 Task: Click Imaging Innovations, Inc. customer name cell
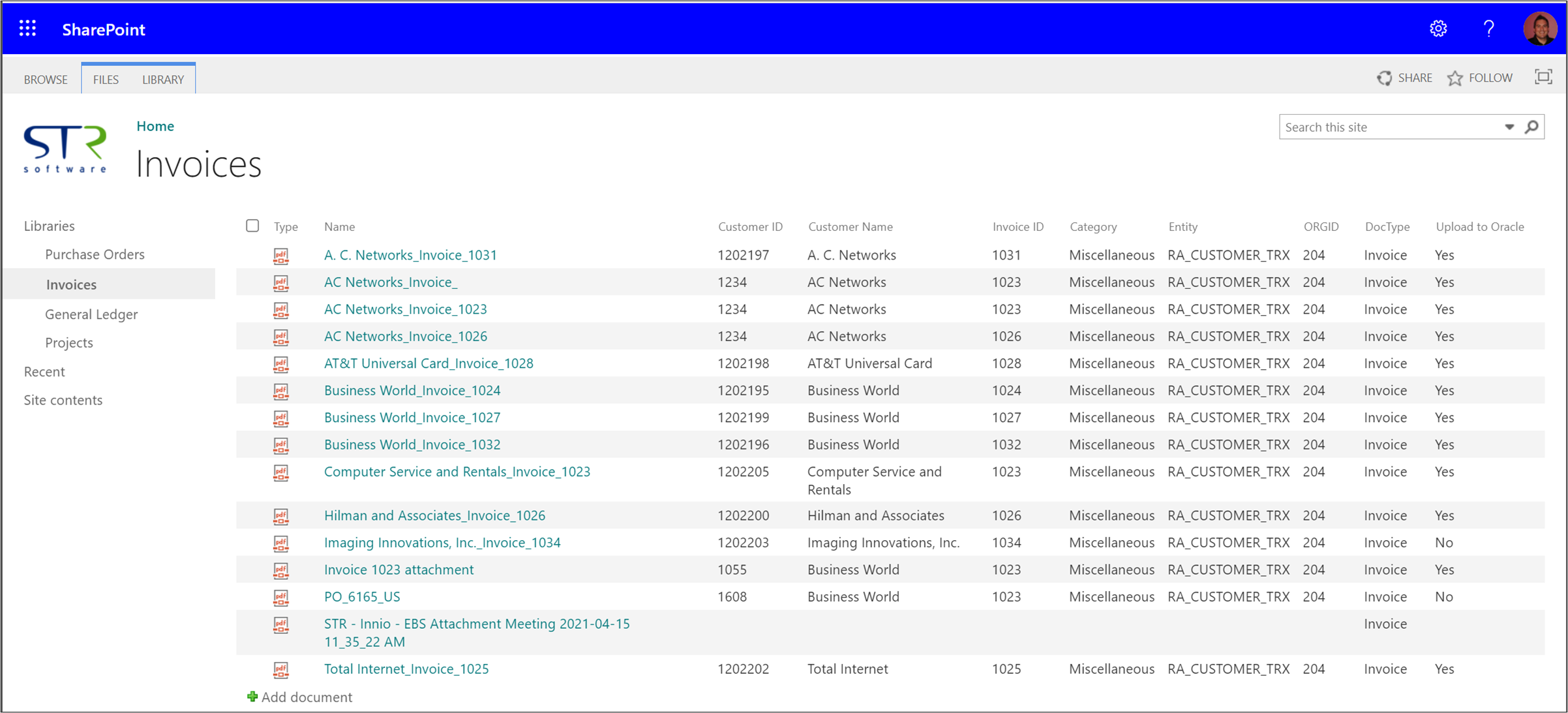coord(883,543)
